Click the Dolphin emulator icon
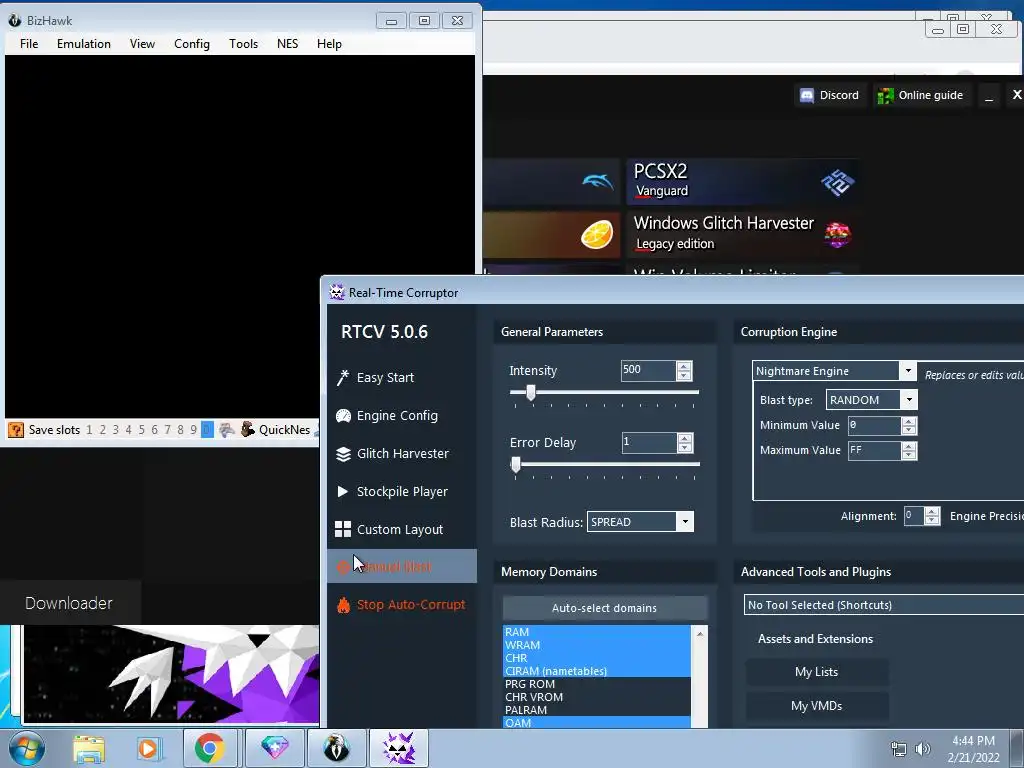The width and height of the screenshot is (1024, 768). [x=597, y=181]
